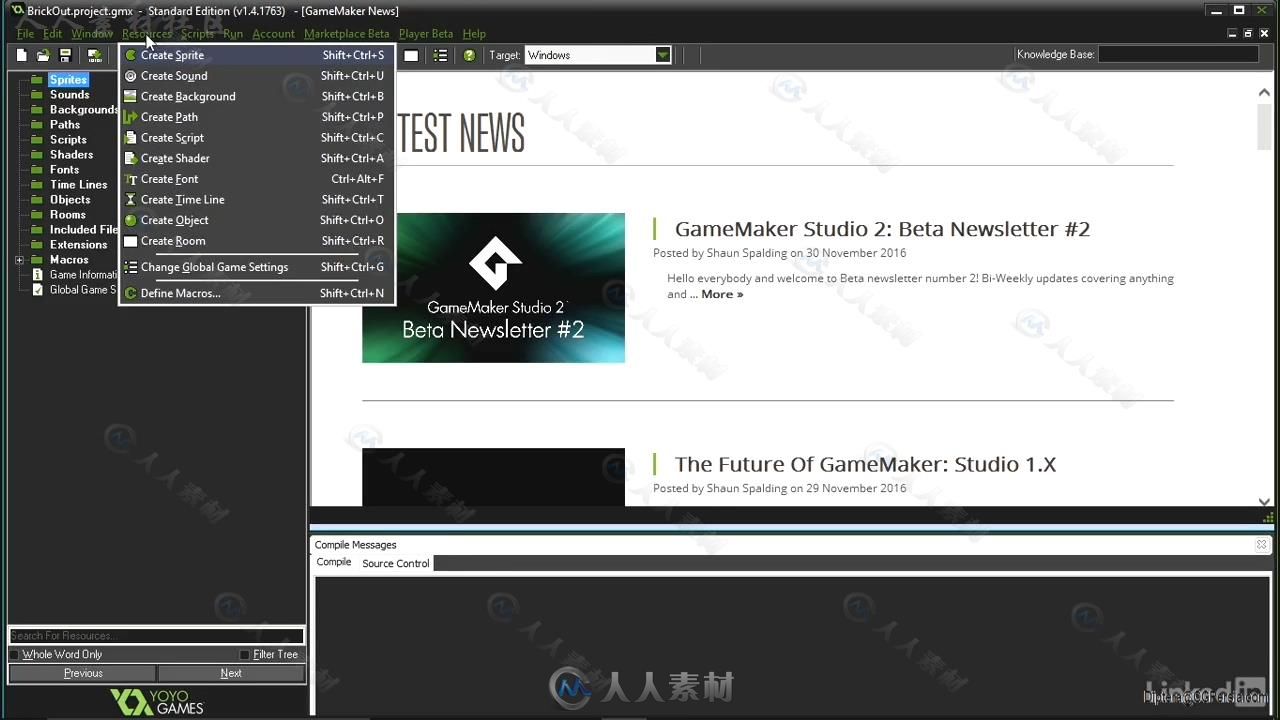This screenshot has width=1280, height=720.
Task: Click the Extensions folder icon in resource tree
Action: pos(37,244)
